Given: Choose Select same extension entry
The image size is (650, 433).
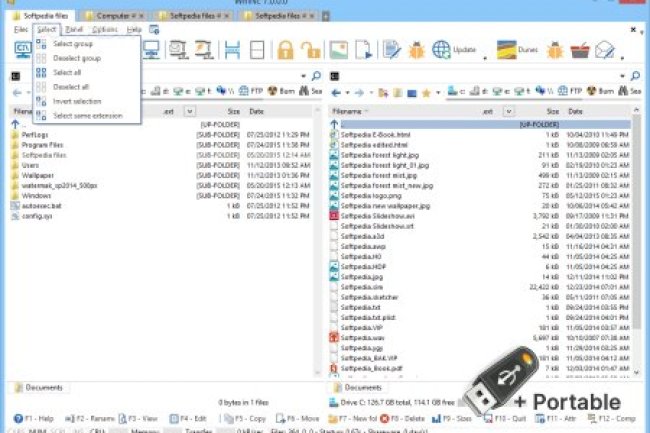Looking at the screenshot, I should tap(86, 116).
